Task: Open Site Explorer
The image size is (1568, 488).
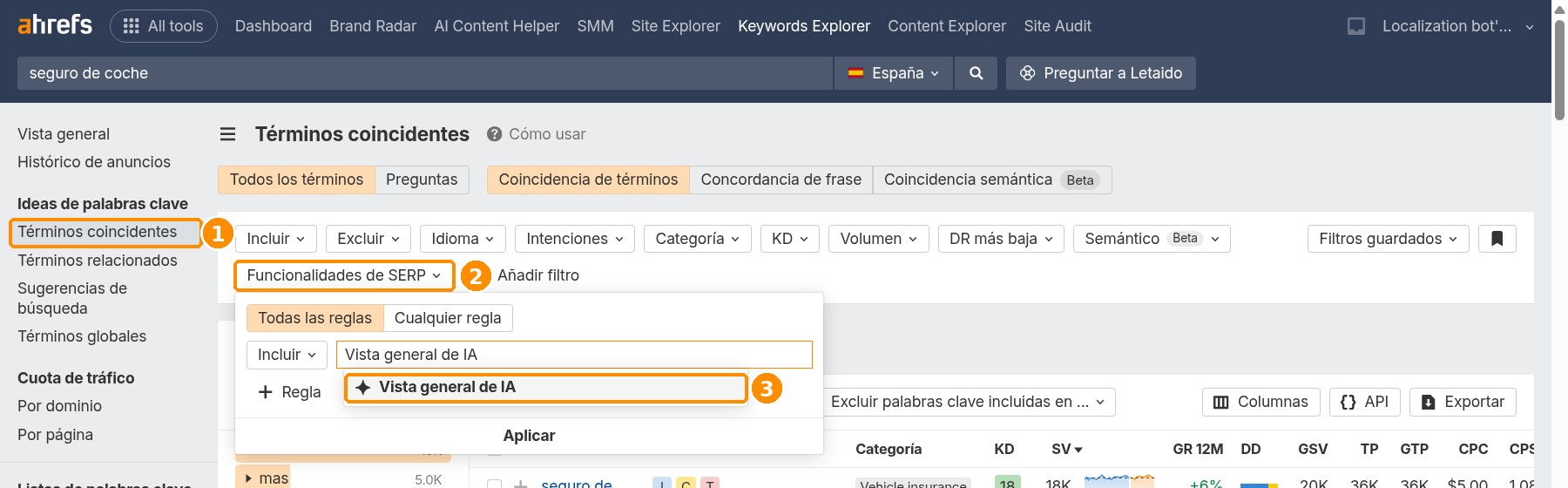Action: click(676, 26)
